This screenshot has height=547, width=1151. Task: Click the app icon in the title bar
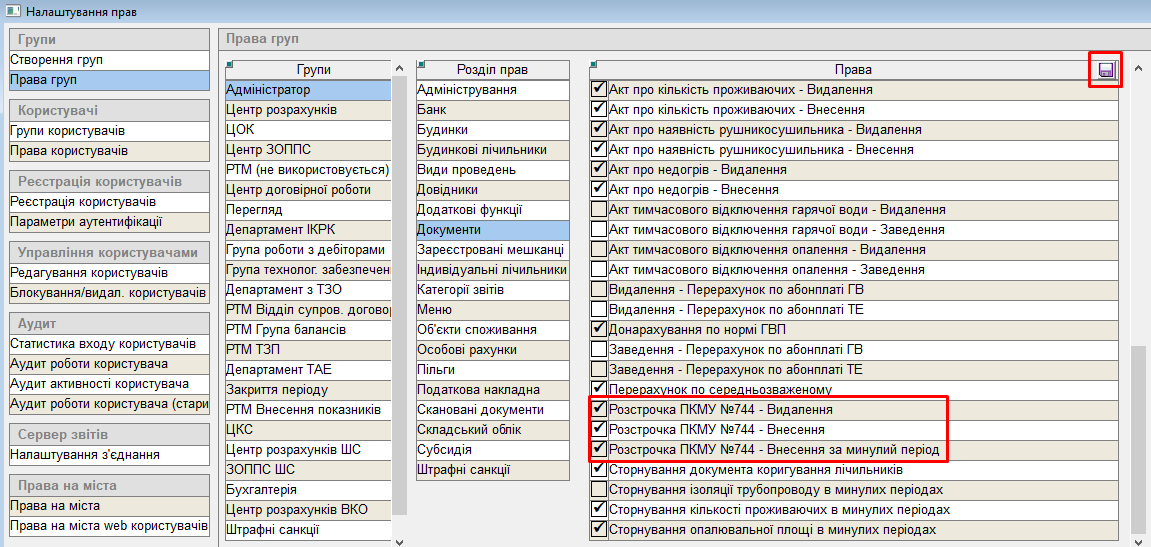pos(13,12)
